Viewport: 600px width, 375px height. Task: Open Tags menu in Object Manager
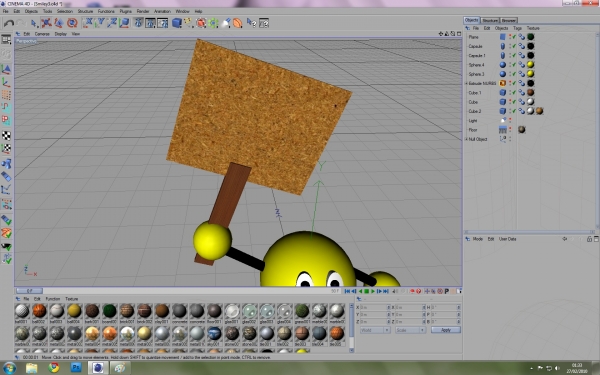click(517, 28)
